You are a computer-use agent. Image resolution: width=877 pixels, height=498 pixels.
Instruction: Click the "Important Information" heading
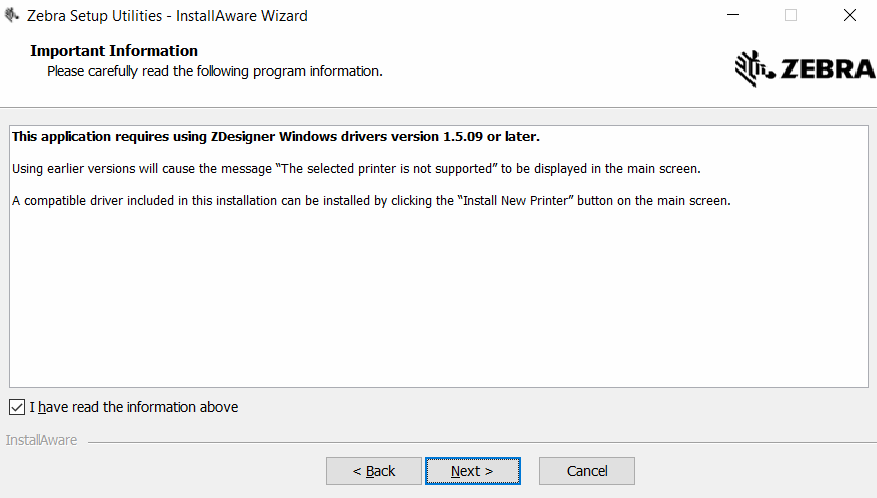click(114, 51)
